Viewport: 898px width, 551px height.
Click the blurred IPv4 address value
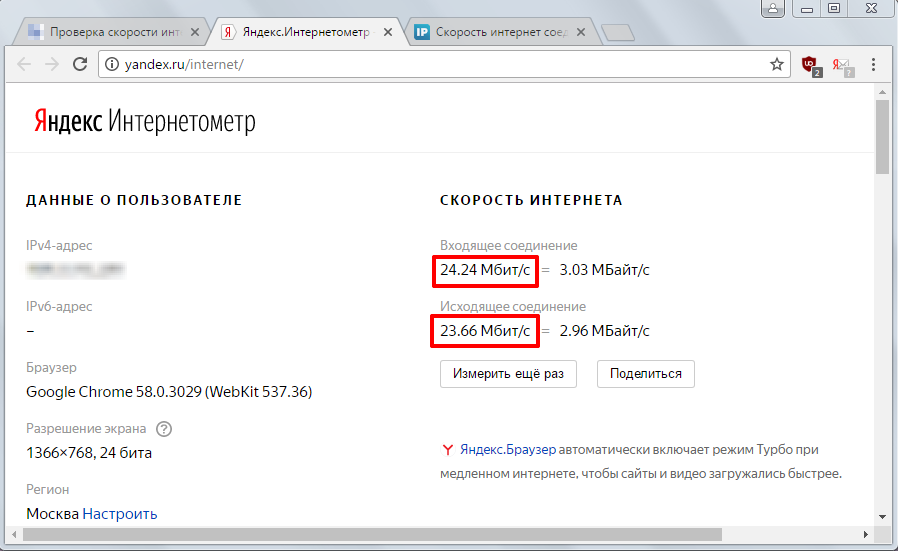75,269
